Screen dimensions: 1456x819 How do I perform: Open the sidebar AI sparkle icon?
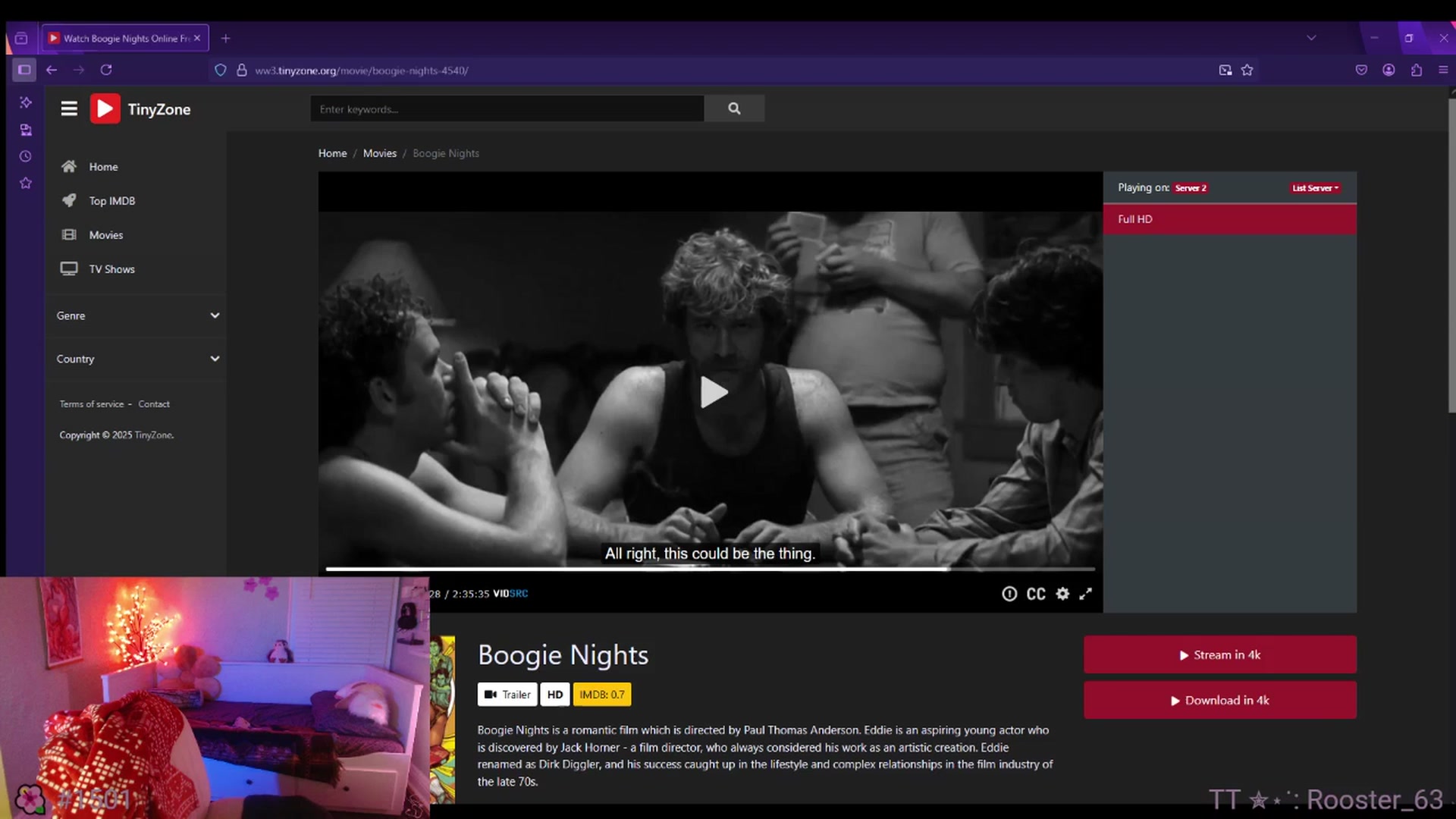click(x=26, y=102)
